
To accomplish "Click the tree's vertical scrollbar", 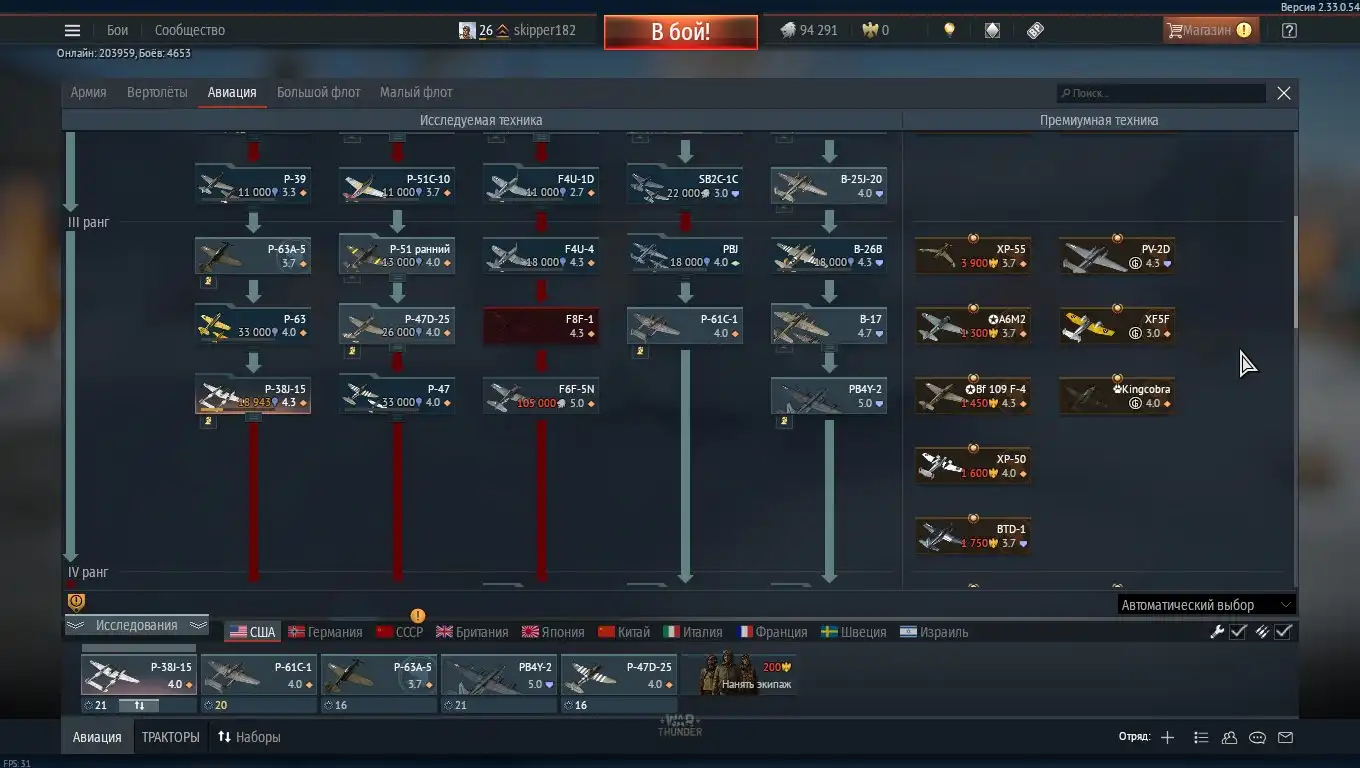I will point(1295,270).
